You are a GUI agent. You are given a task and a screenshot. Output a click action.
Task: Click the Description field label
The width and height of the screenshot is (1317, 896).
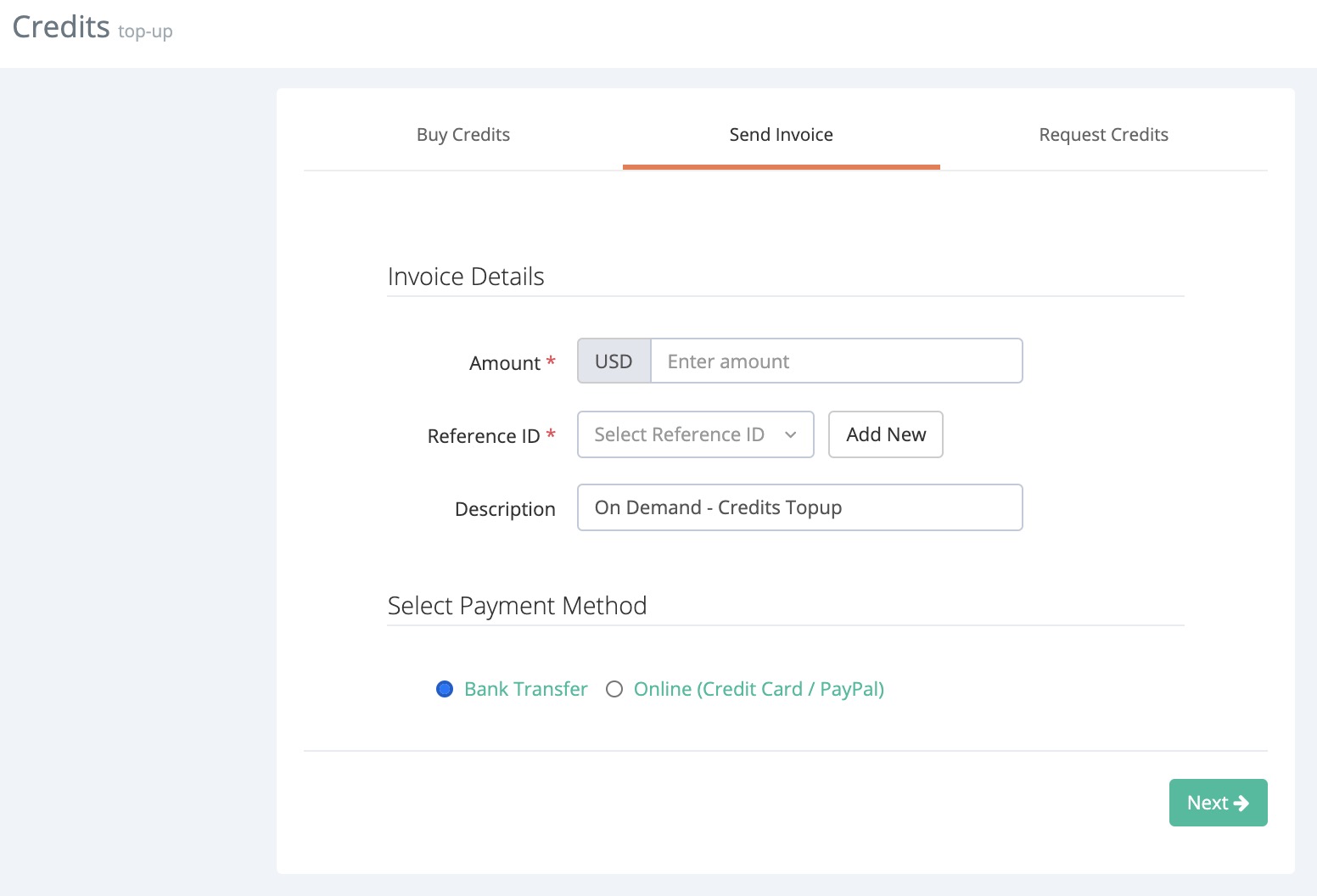(x=505, y=509)
